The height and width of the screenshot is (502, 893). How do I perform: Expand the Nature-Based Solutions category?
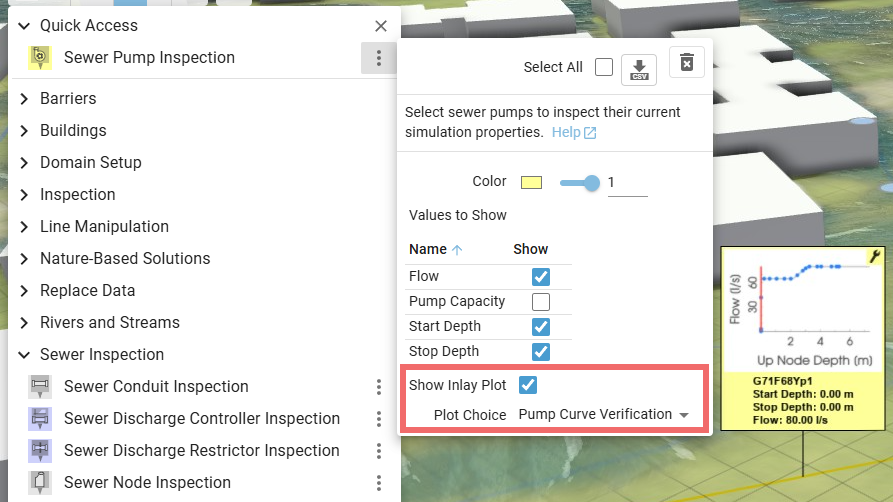point(125,259)
